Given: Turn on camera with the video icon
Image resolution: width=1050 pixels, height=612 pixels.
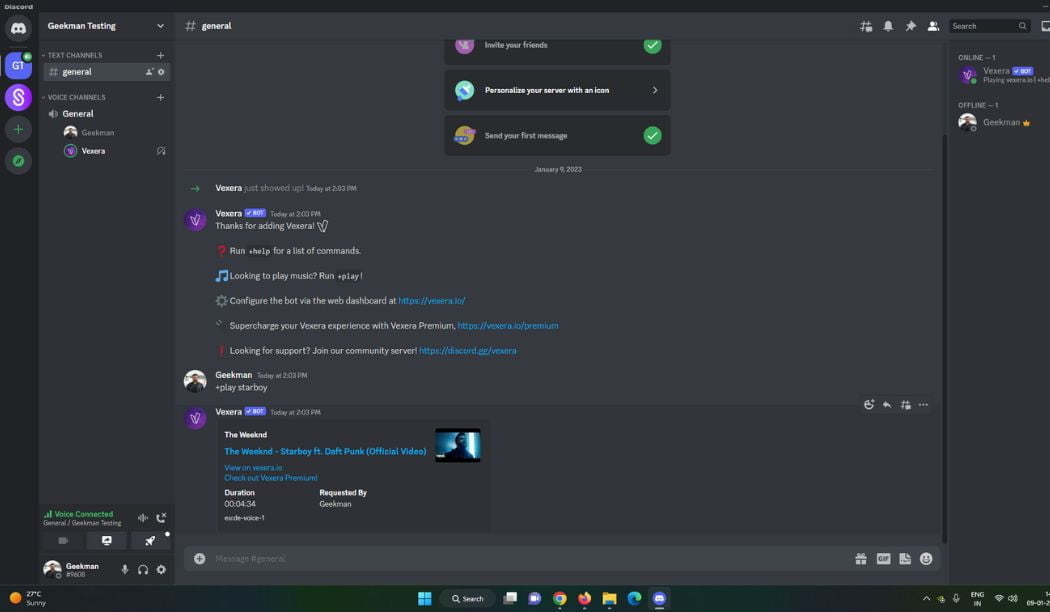Looking at the screenshot, I should (x=63, y=540).
